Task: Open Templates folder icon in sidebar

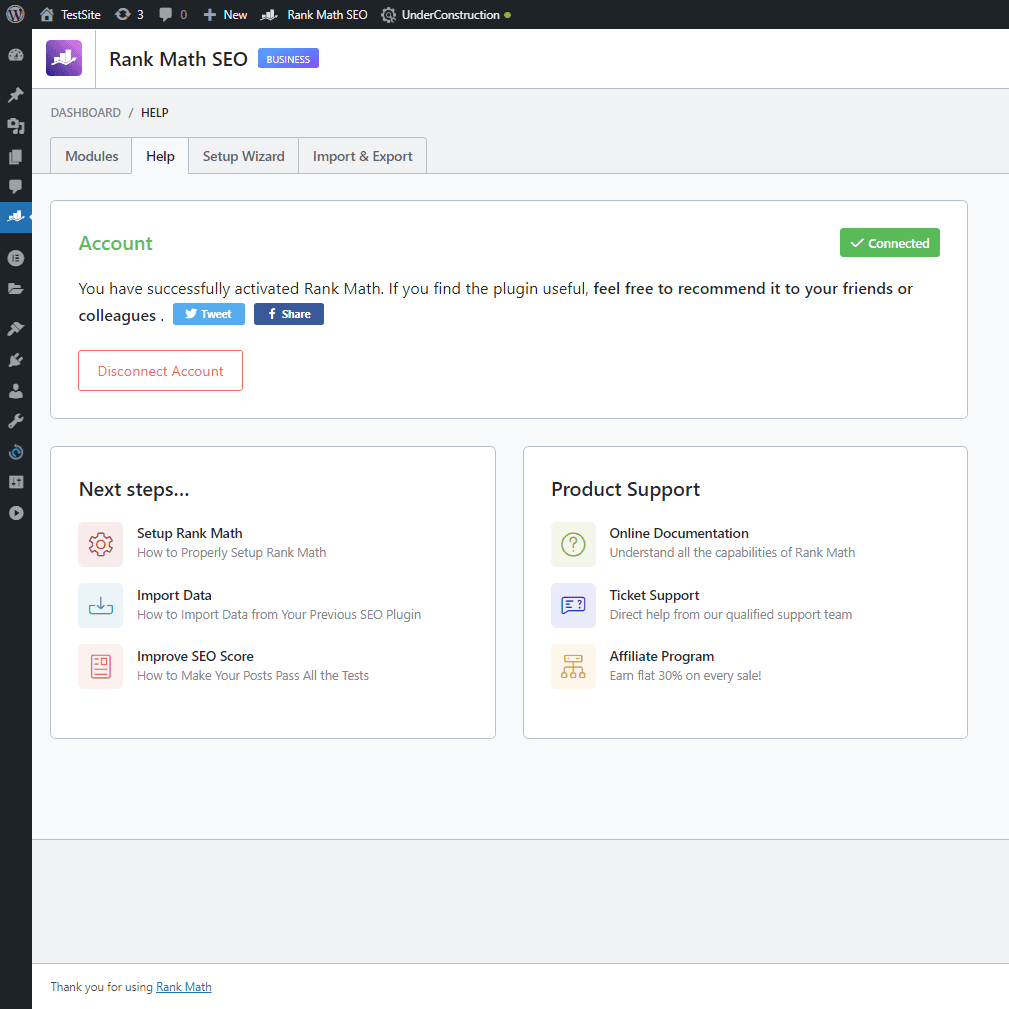Action: (15, 288)
